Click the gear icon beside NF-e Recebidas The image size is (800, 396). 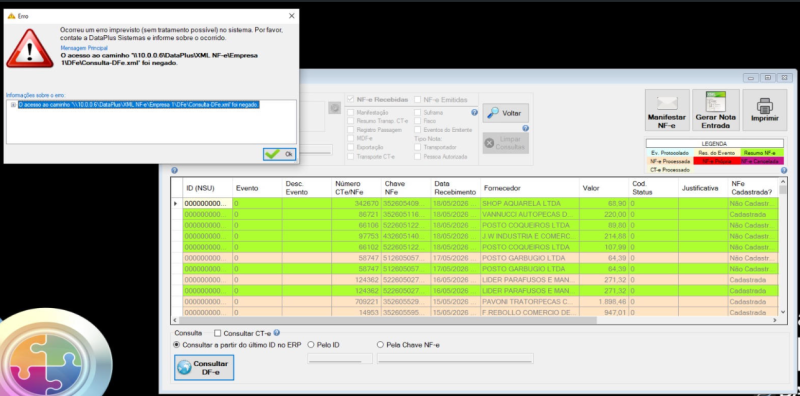click(x=334, y=108)
